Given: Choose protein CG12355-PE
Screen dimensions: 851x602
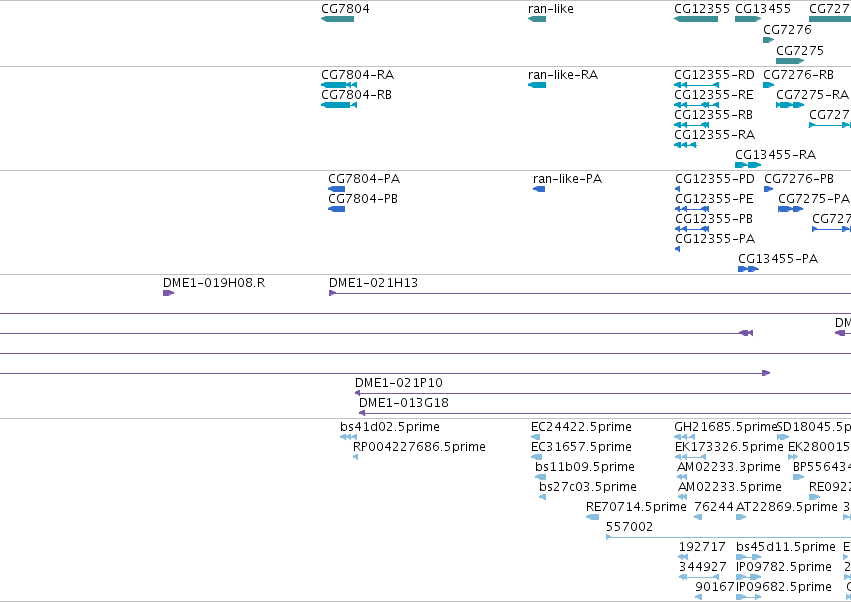Looking at the screenshot, I should click(714, 199).
